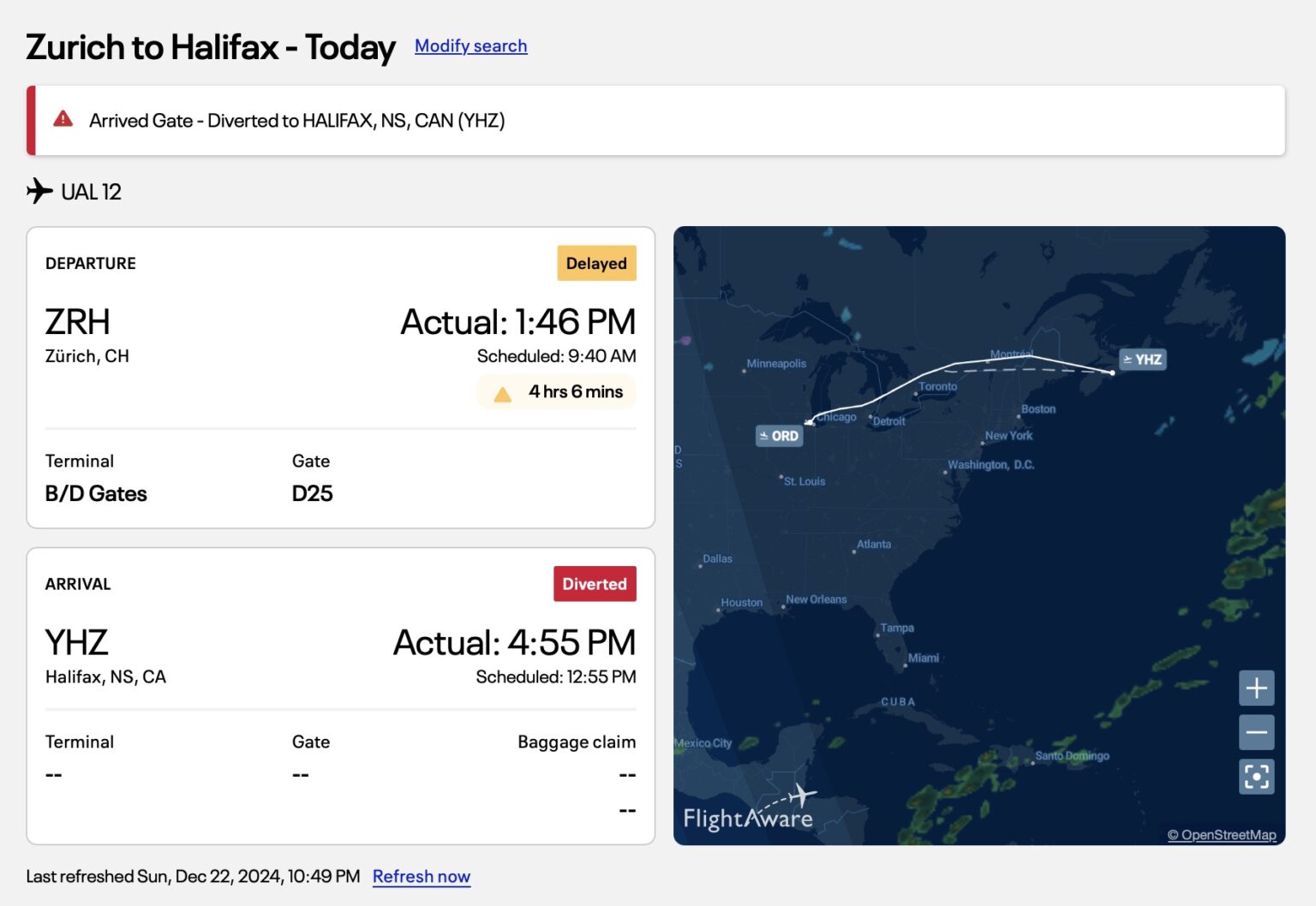This screenshot has height=906, width=1316.
Task: Click the Delayed status badge
Action: 596,263
